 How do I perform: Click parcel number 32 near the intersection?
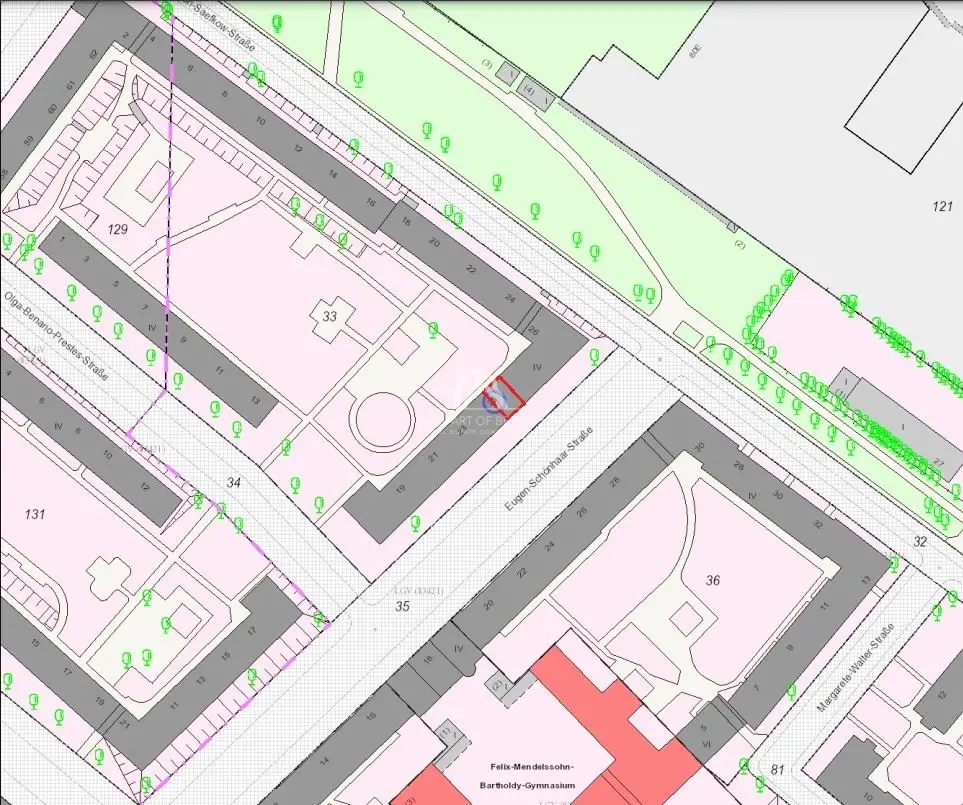[920, 542]
